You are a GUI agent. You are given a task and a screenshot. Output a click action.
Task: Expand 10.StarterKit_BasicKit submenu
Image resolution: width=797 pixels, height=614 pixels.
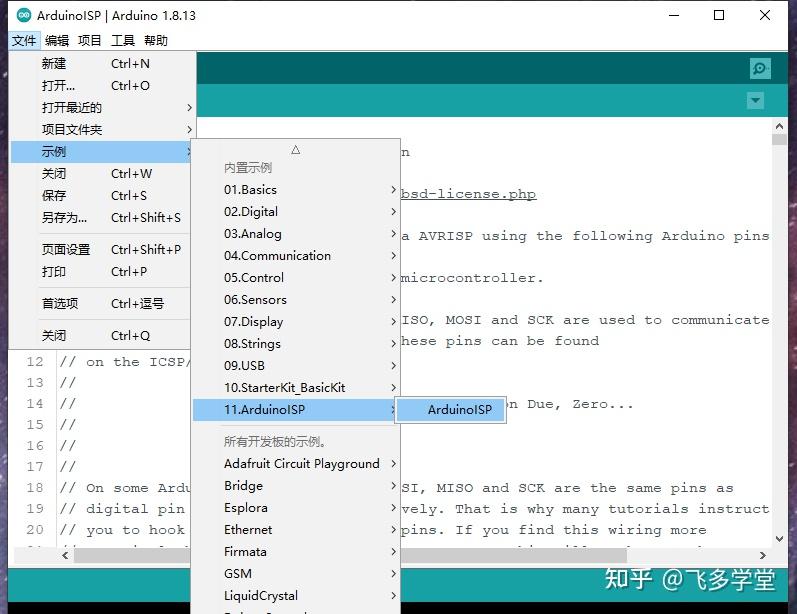coord(296,387)
